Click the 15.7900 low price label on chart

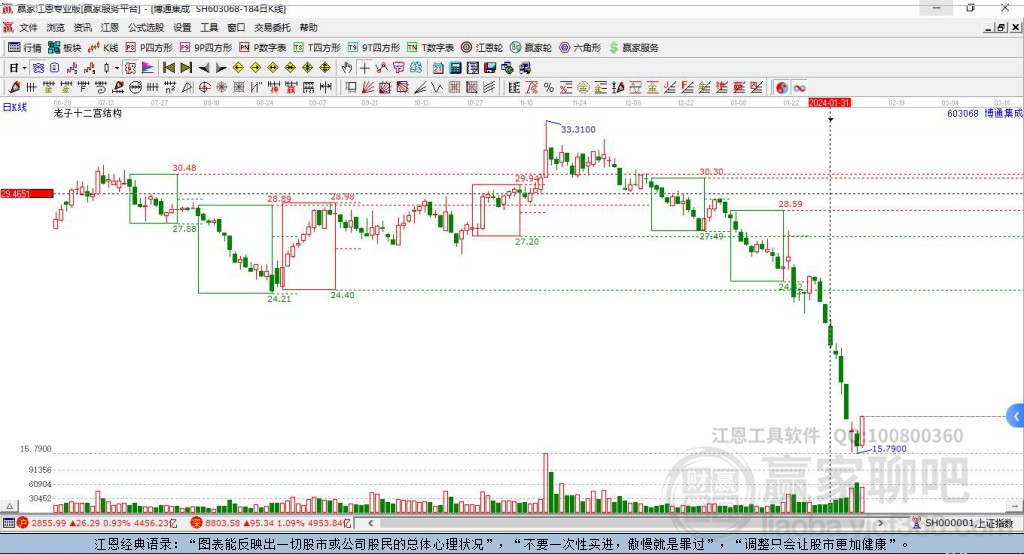[889, 449]
